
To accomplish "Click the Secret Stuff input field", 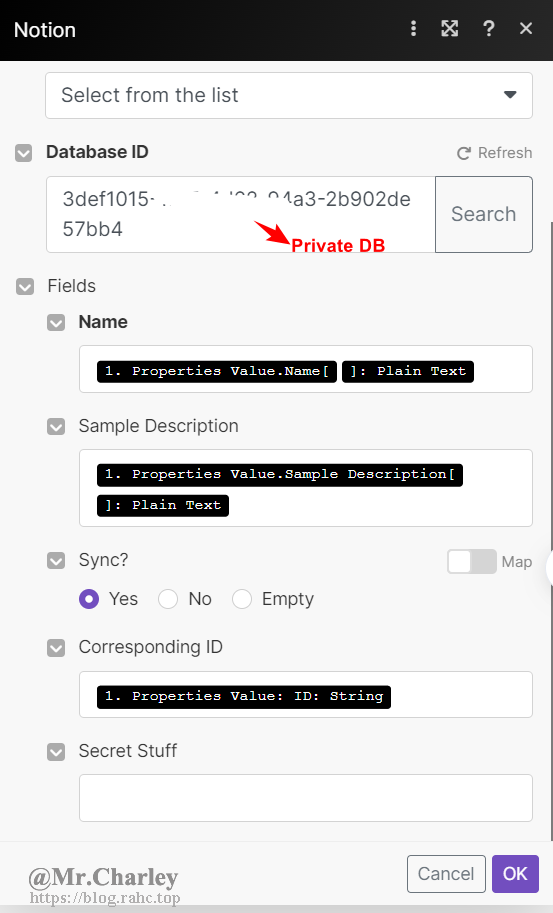I will click(x=306, y=798).
